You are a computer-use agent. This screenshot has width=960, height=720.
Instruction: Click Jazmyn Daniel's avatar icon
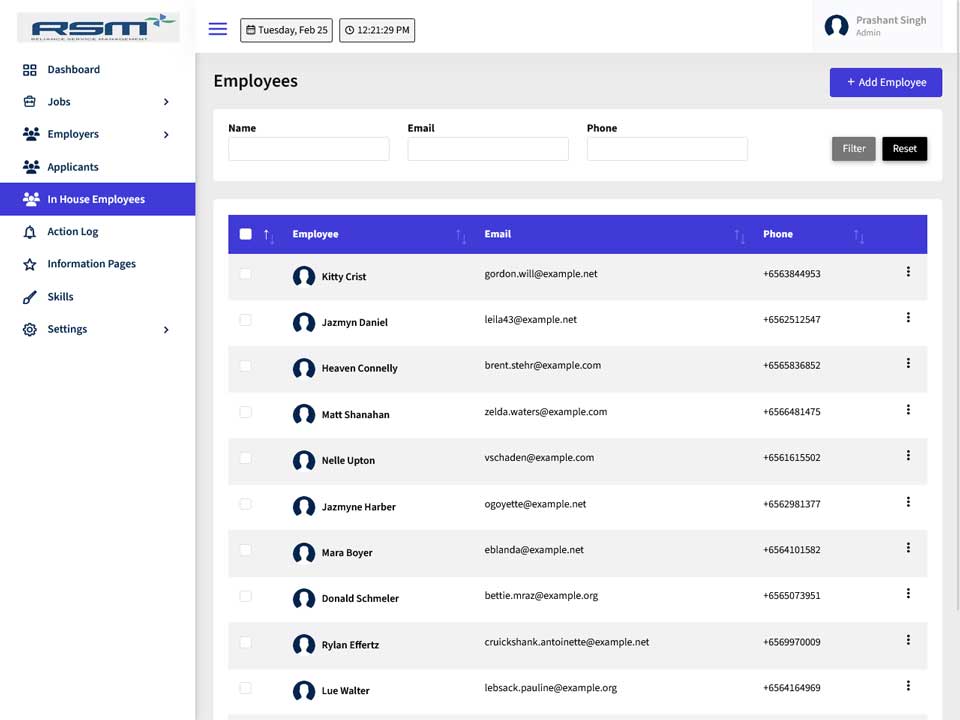pyautogui.click(x=304, y=322)
